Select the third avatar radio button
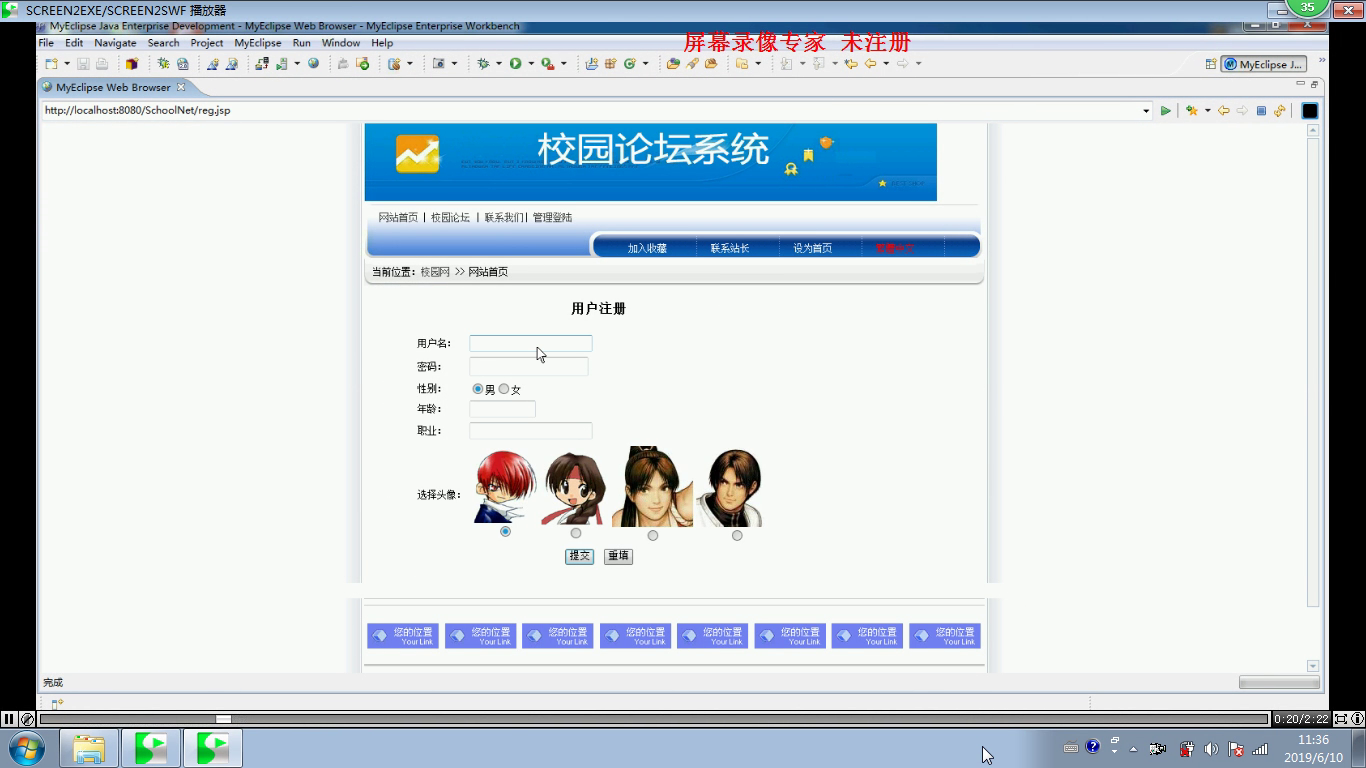The height and width of the screenshot is (768, 1366). point(653,535)
